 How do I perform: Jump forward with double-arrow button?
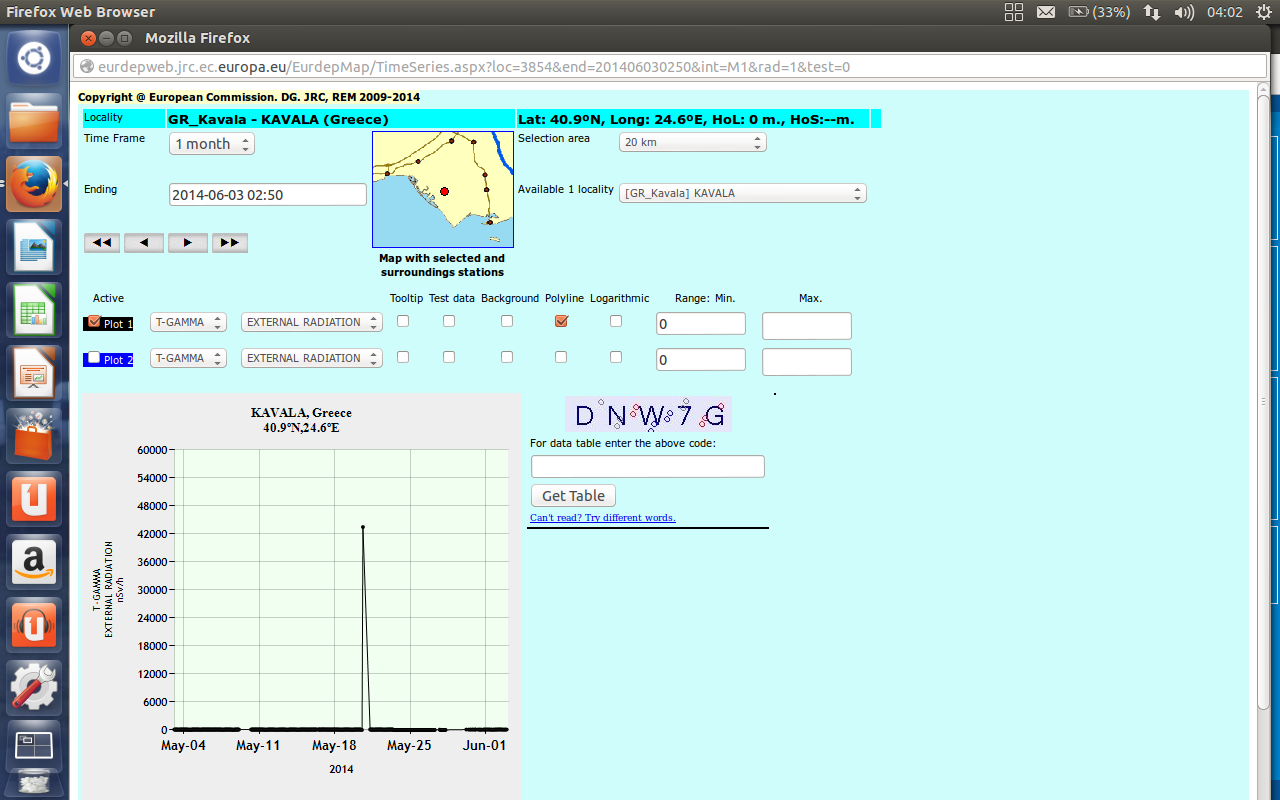[229, 243]
